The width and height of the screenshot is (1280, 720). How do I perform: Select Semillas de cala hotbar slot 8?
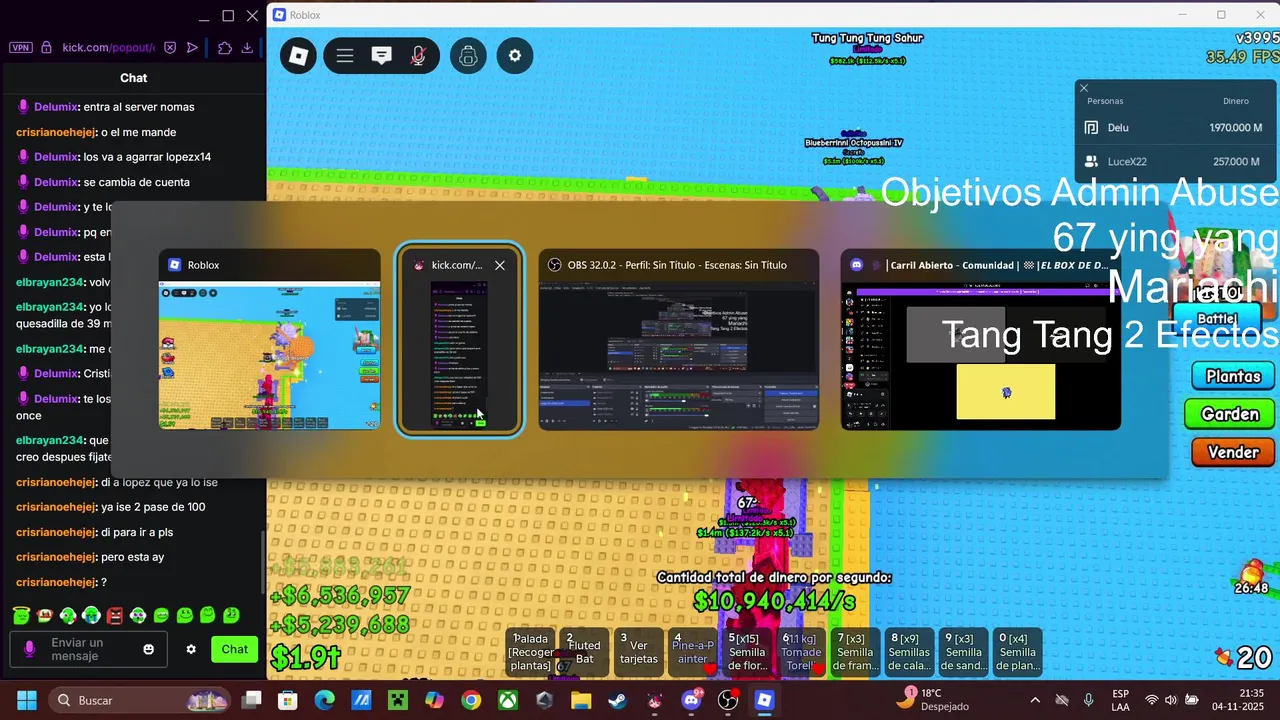click(910, 652)
